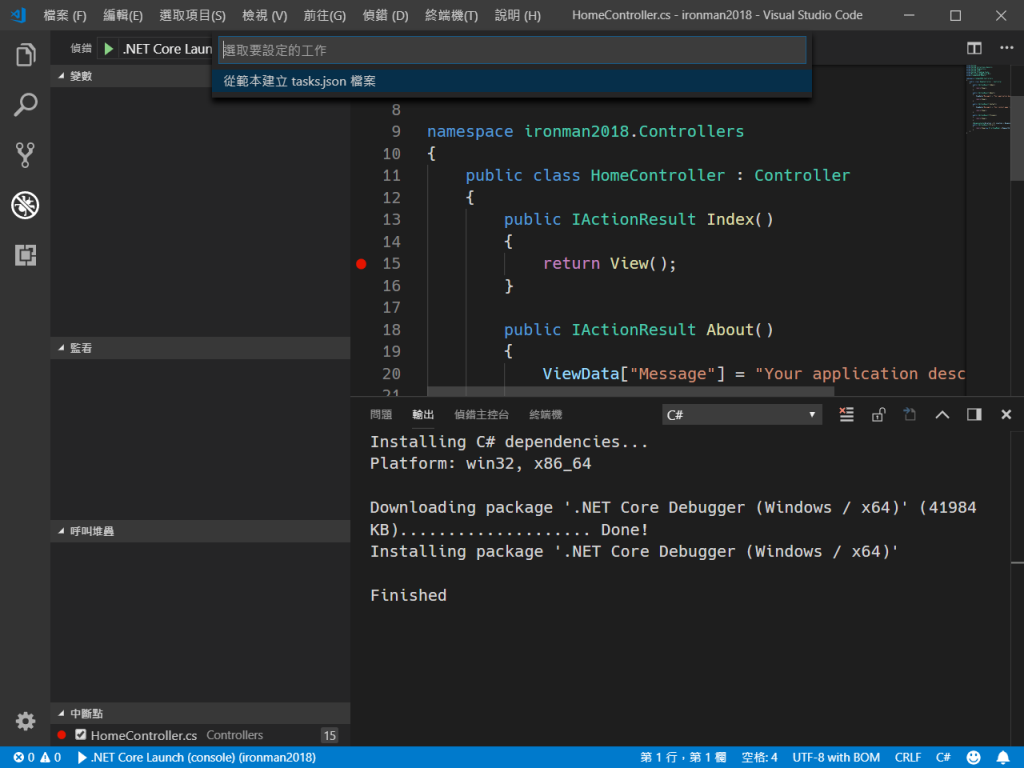Viewport: 1024px width, 768px height.
Task: Open the Search view in activity bar
Action: pos(25,104)
